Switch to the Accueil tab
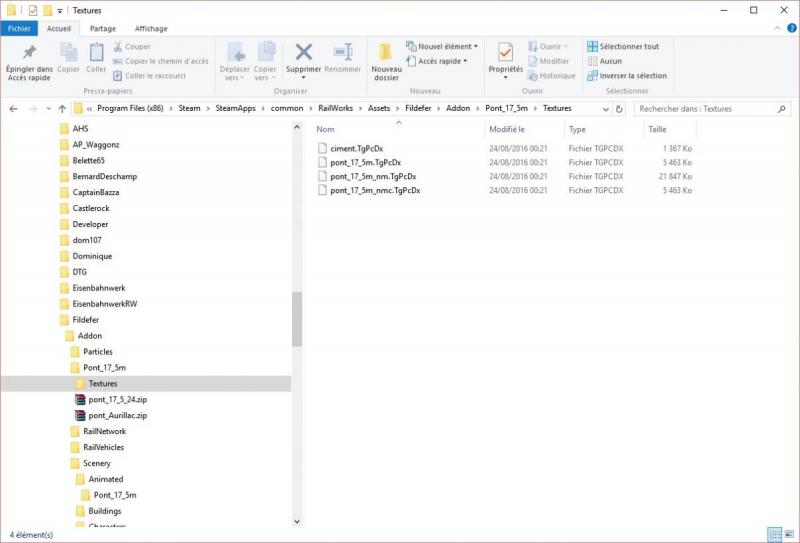Screen dimensions: 800x543 click(x=59, y=29)
